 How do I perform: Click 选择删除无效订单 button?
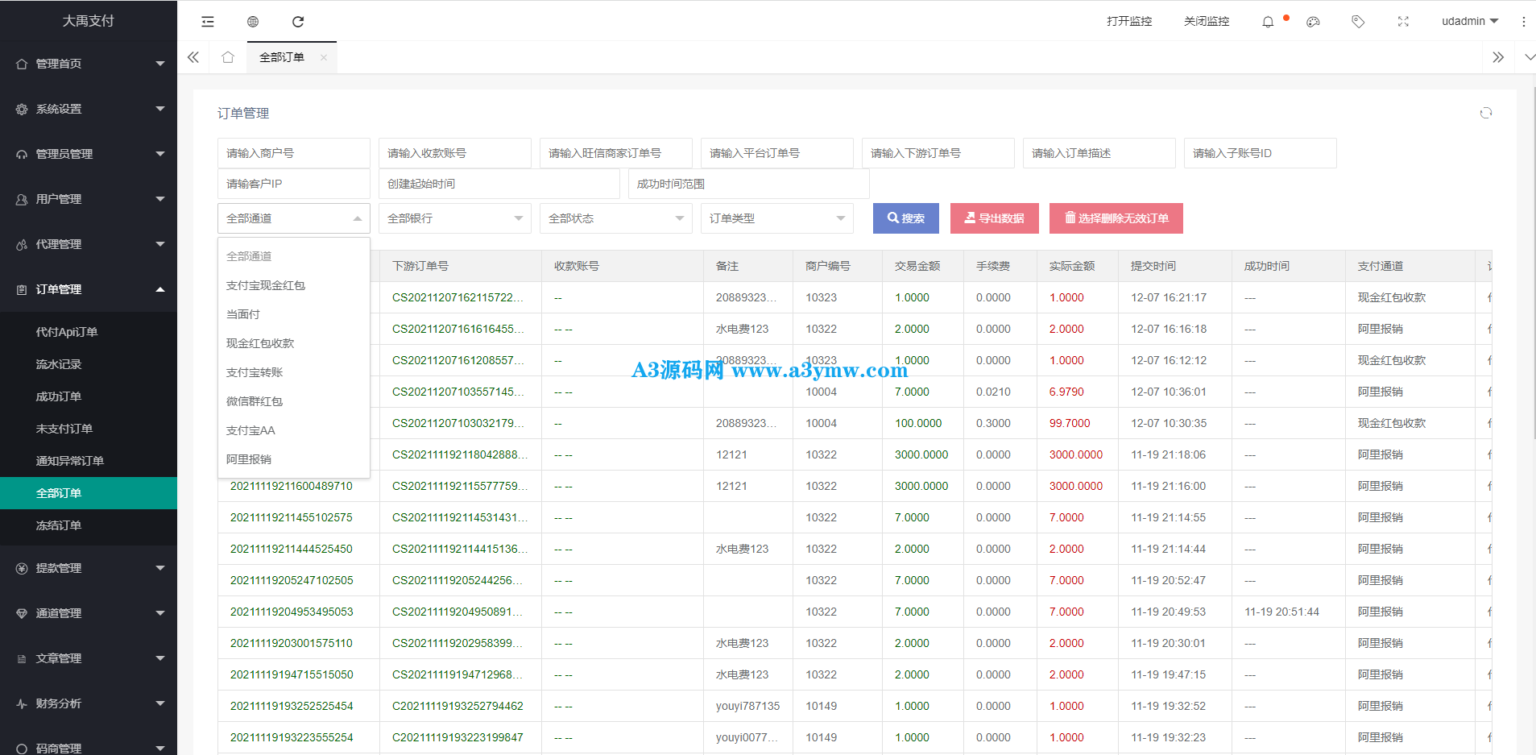click(x=1116, y=218)
